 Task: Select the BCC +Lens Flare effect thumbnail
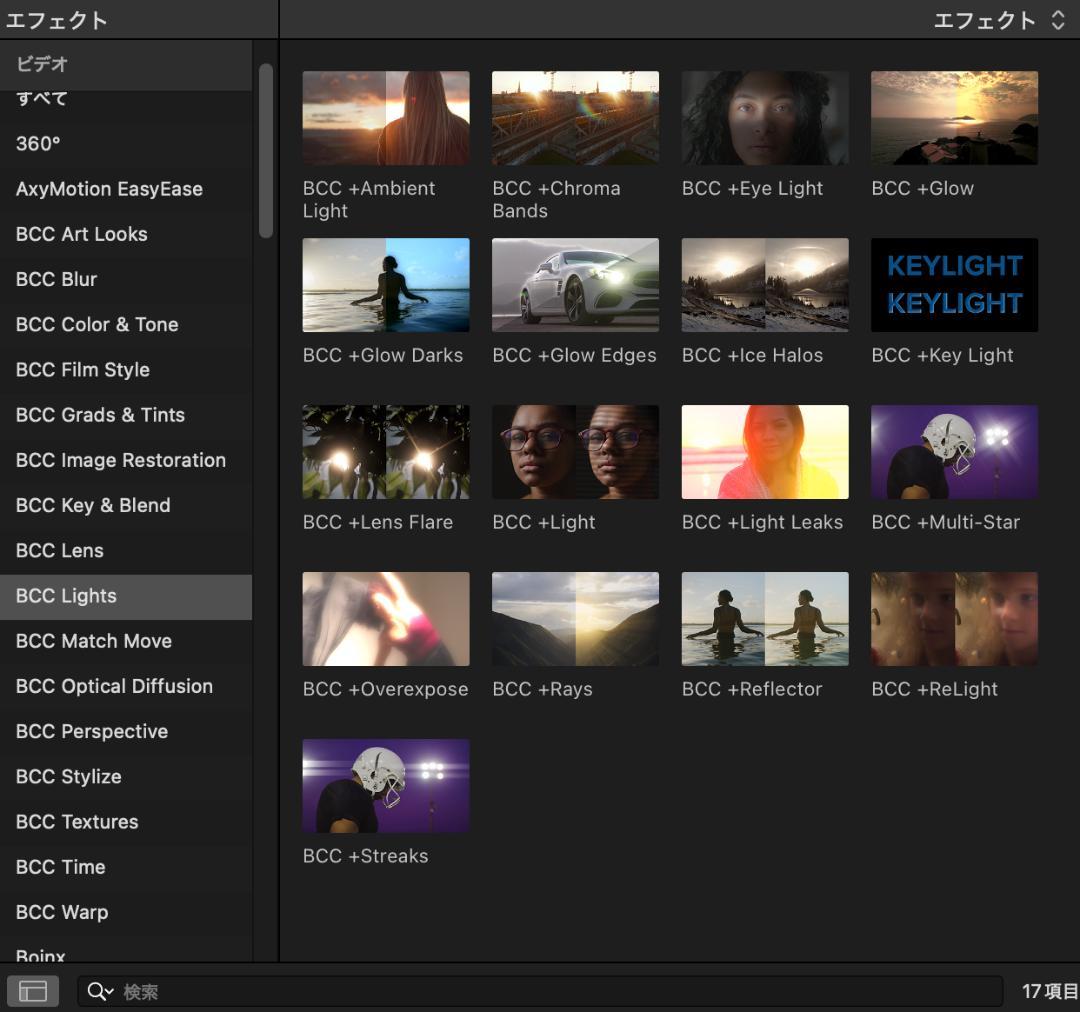coord(386,452)
